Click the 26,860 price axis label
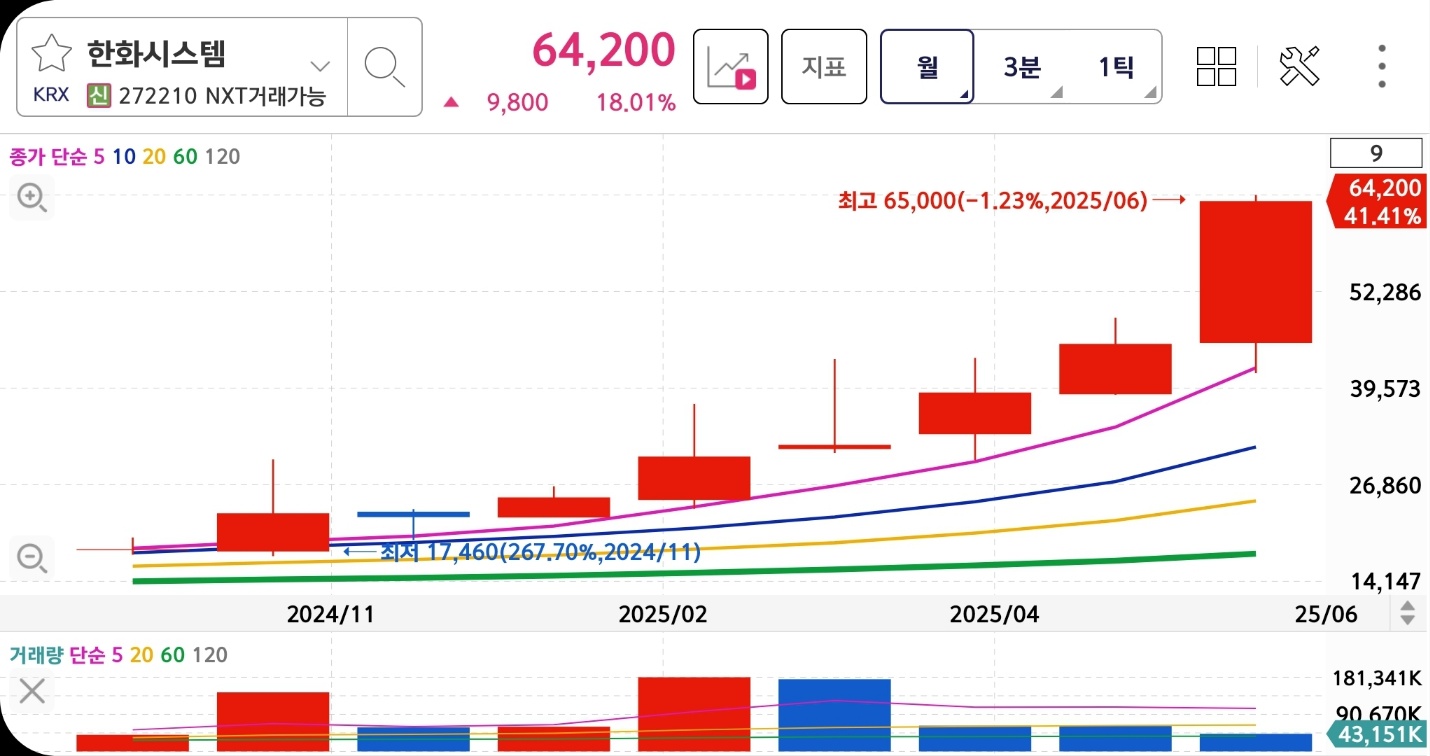 click(1385, 486)
